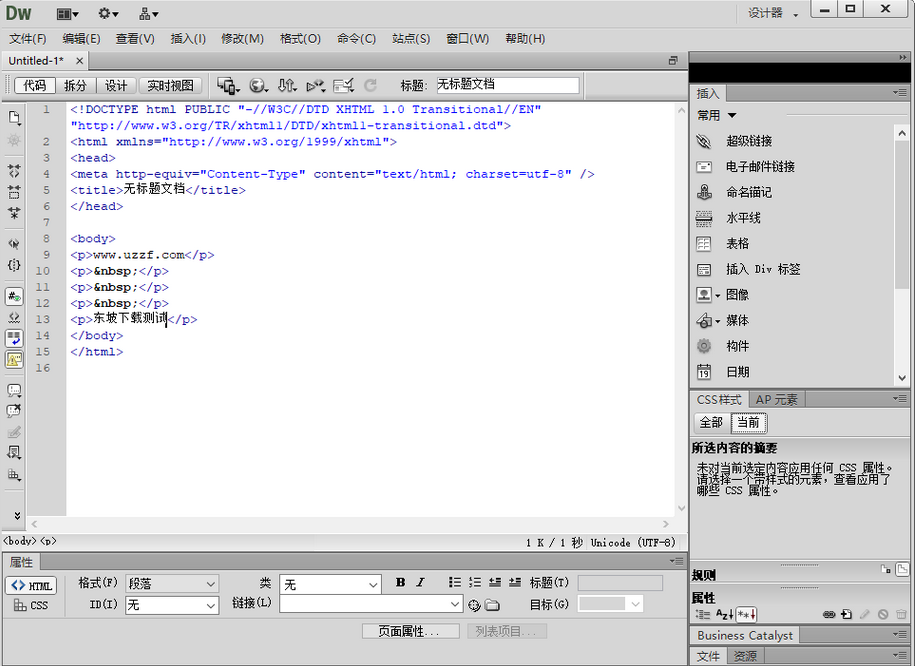Switch to 设计 view
The image size is (919, 666).
coord(116,86)
